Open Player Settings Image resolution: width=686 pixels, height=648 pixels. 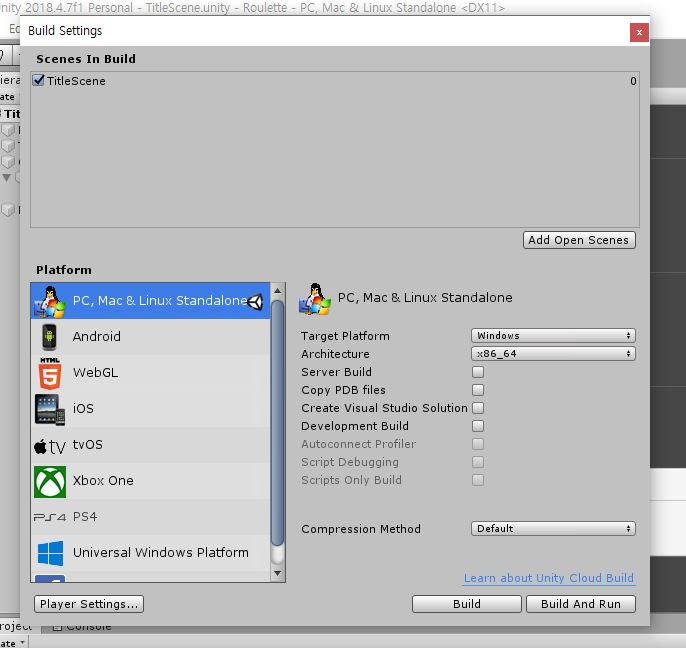pyautogui.click(x=89, y=604)
